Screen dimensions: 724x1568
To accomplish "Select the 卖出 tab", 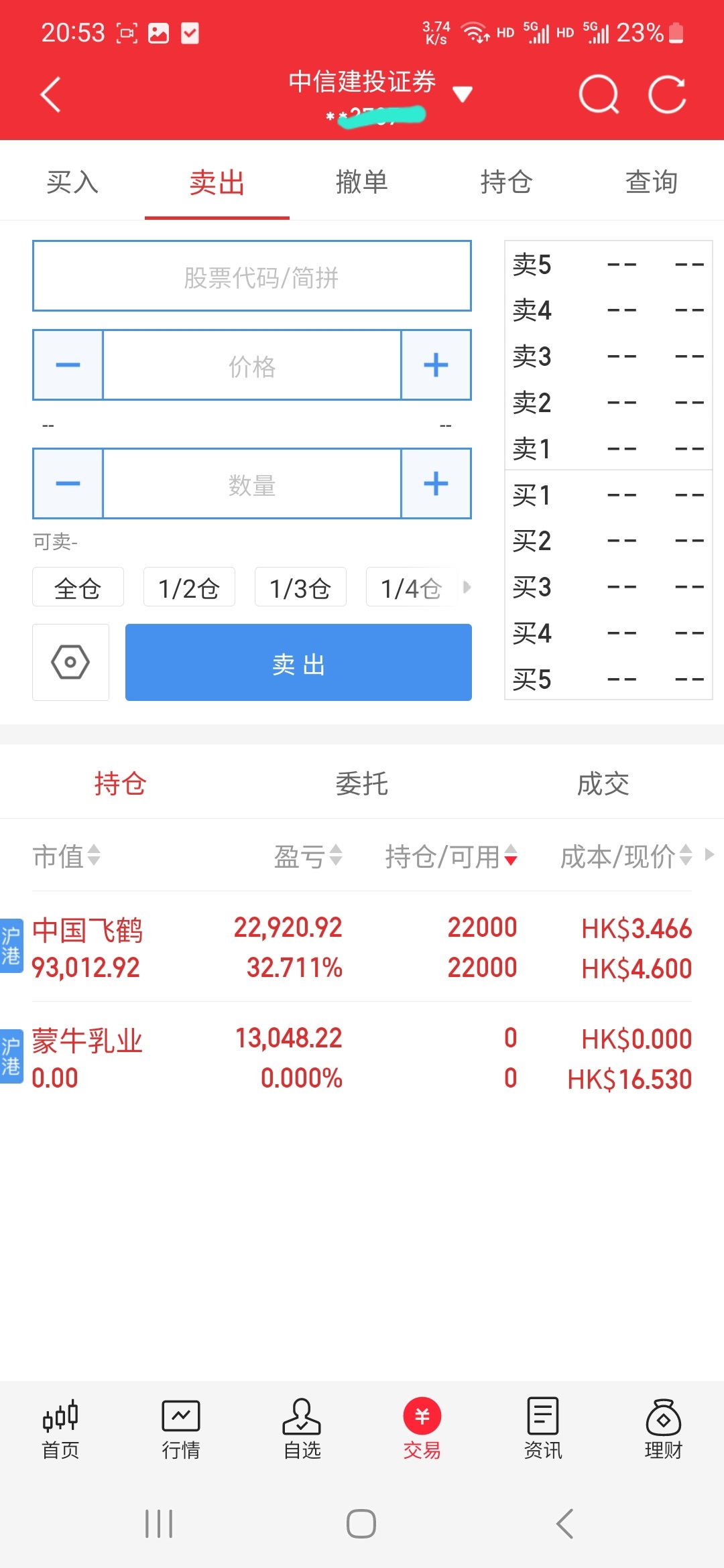I will (x=217, y=182).
